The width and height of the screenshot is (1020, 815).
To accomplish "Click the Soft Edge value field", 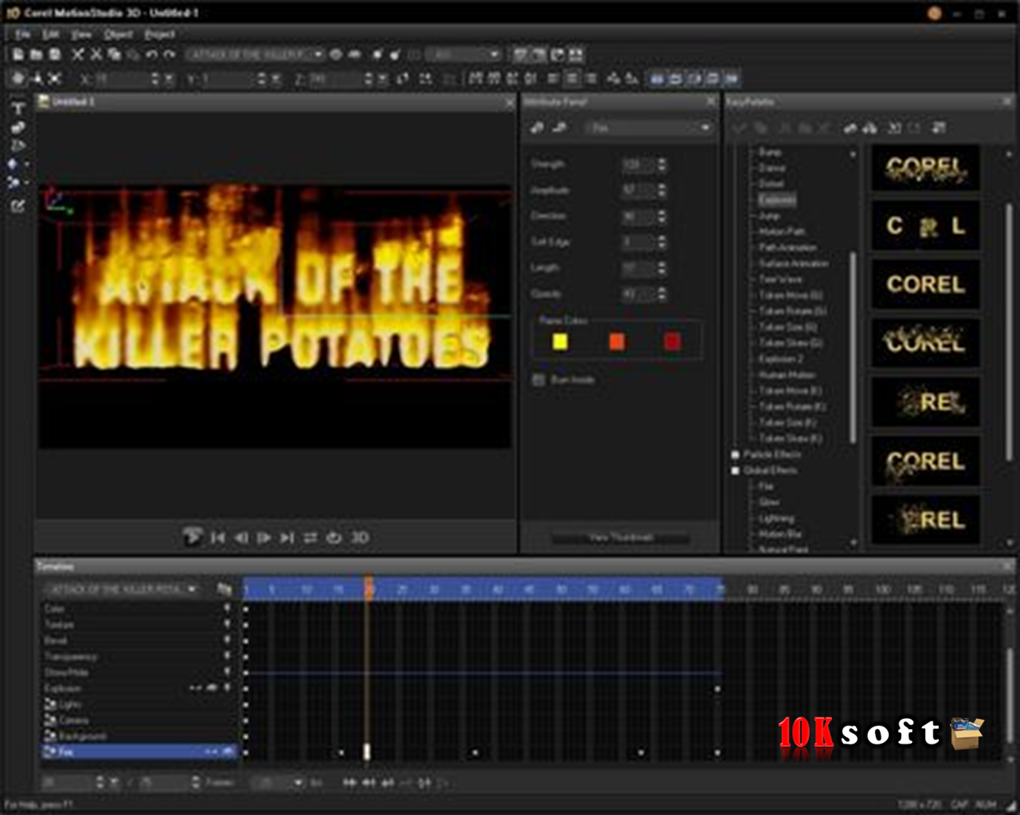I will point(638,242).
